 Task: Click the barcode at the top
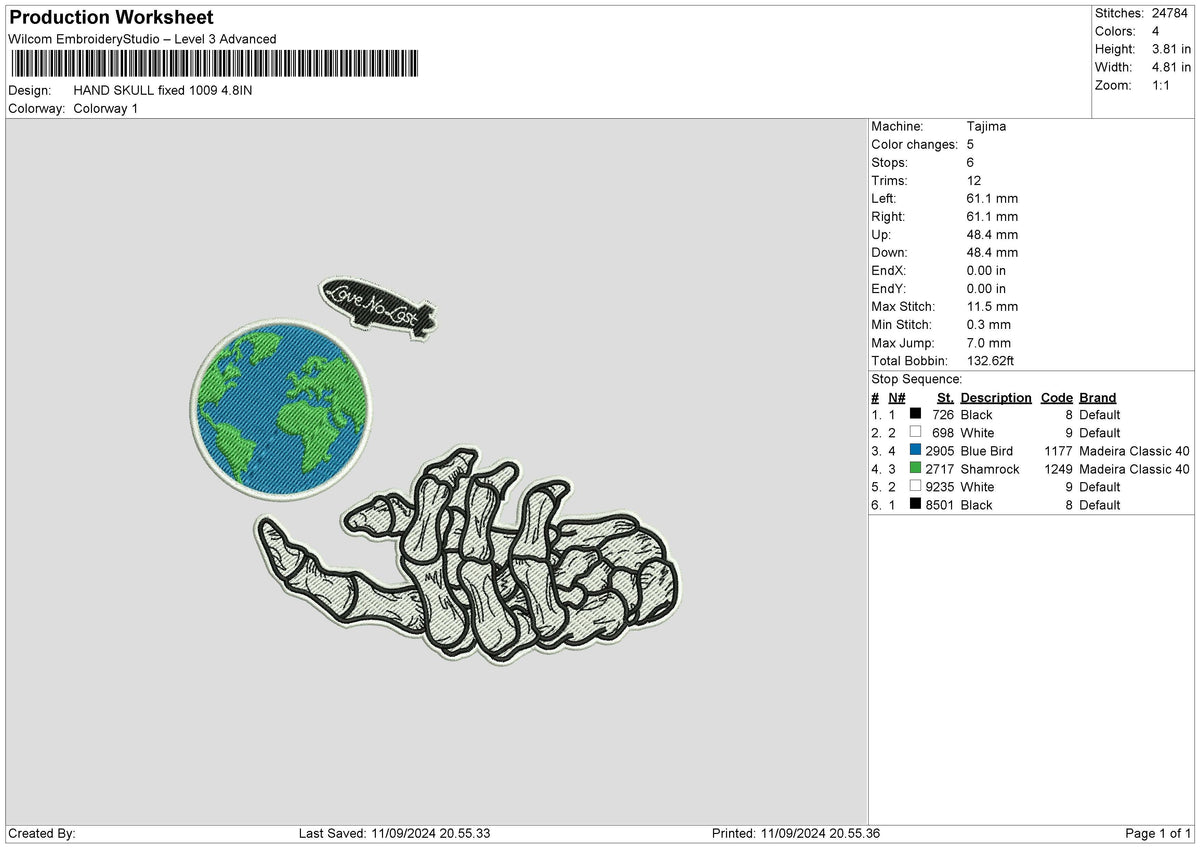[215, 62]
